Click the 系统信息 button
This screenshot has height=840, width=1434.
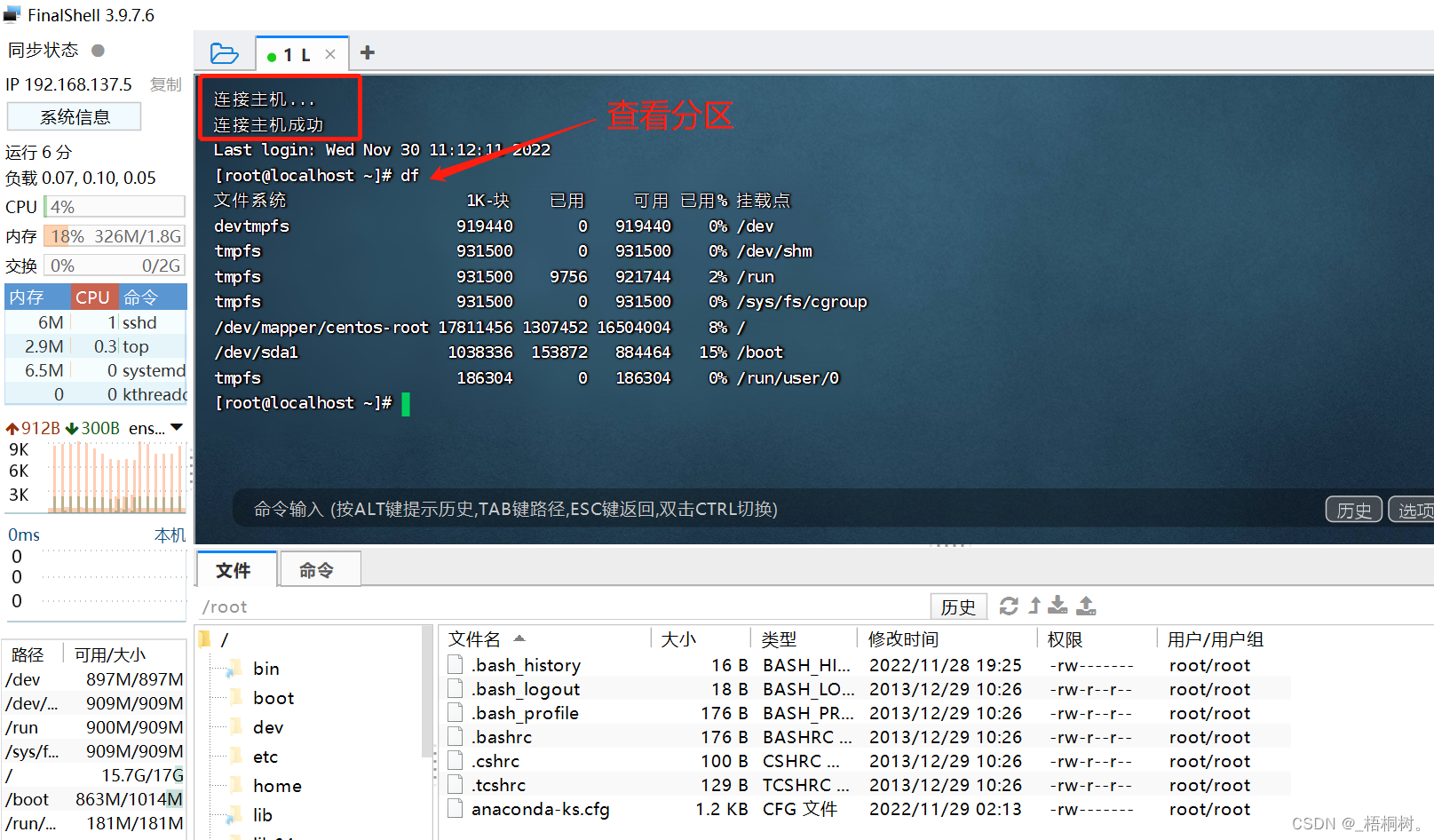tap(74, 116)
